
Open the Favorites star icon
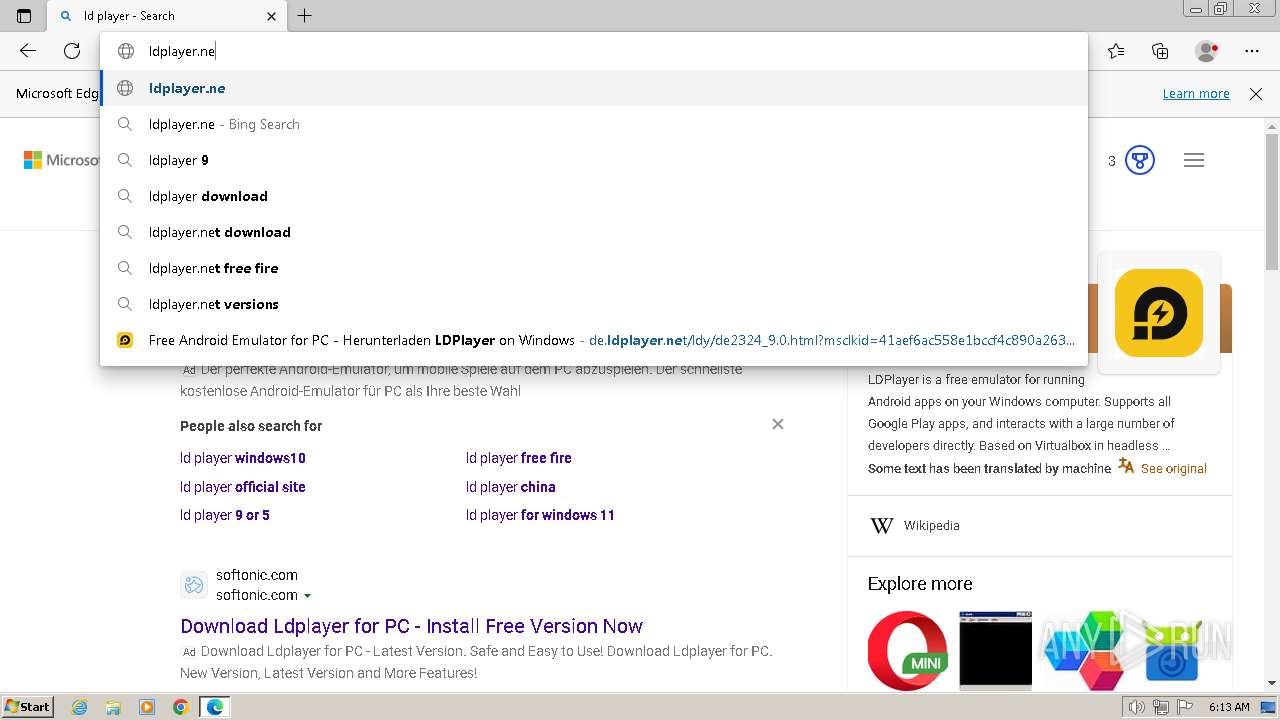(1116, 51)
